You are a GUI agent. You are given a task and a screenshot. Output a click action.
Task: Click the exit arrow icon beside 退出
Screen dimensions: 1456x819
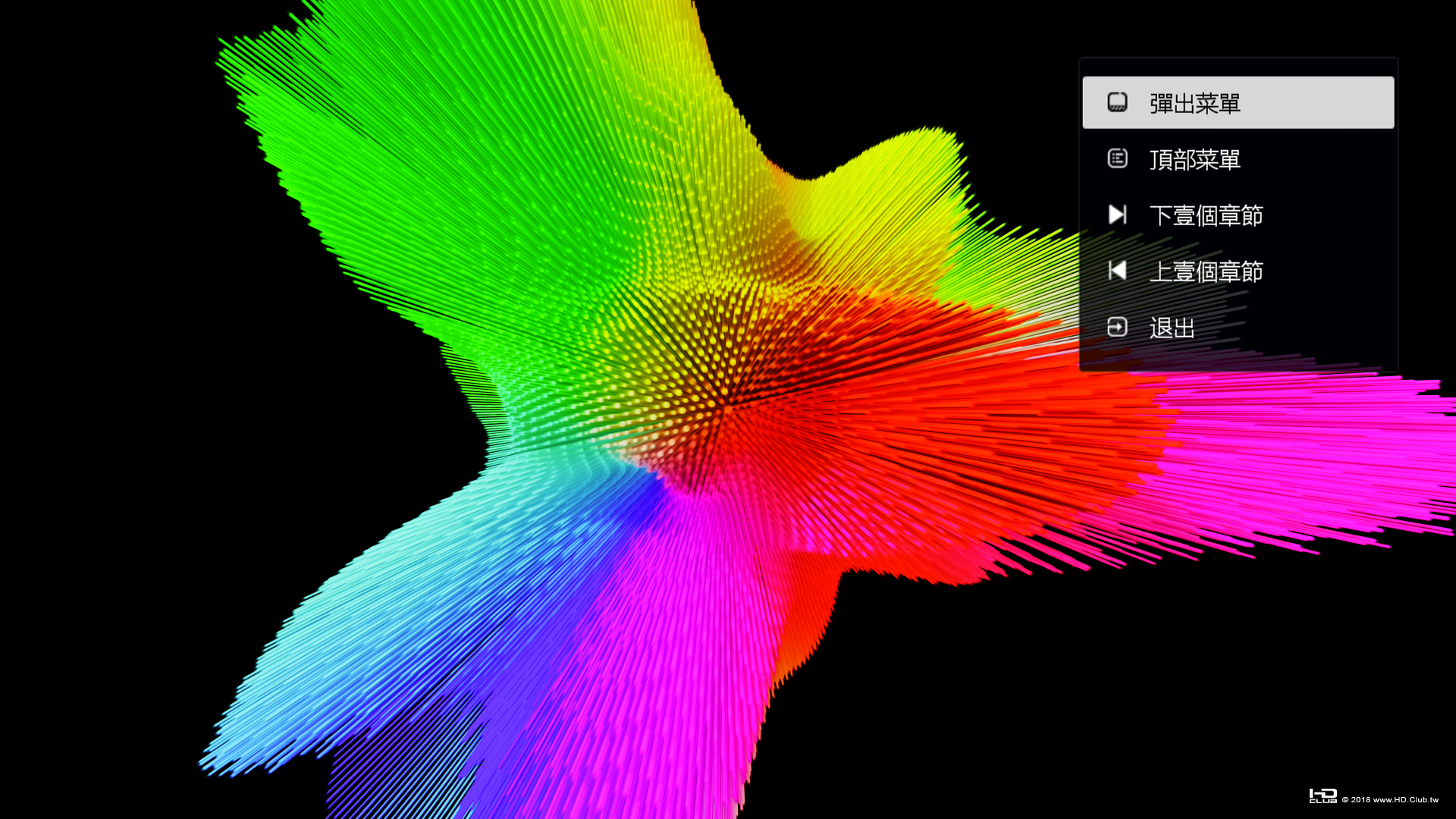[x=1117, y=327]
